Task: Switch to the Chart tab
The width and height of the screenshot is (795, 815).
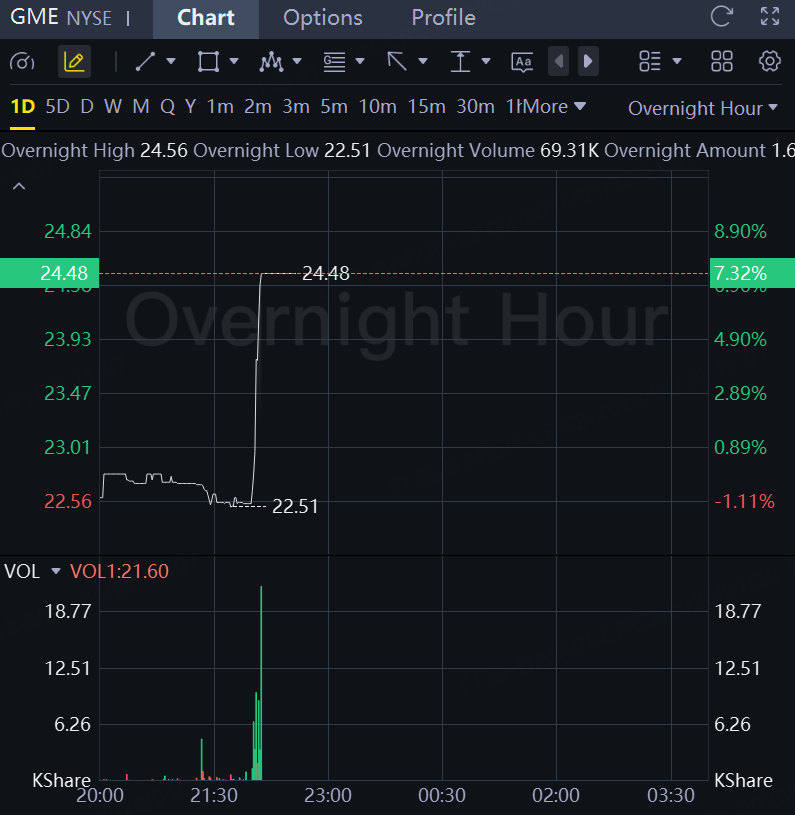Action: pos(206,18)
